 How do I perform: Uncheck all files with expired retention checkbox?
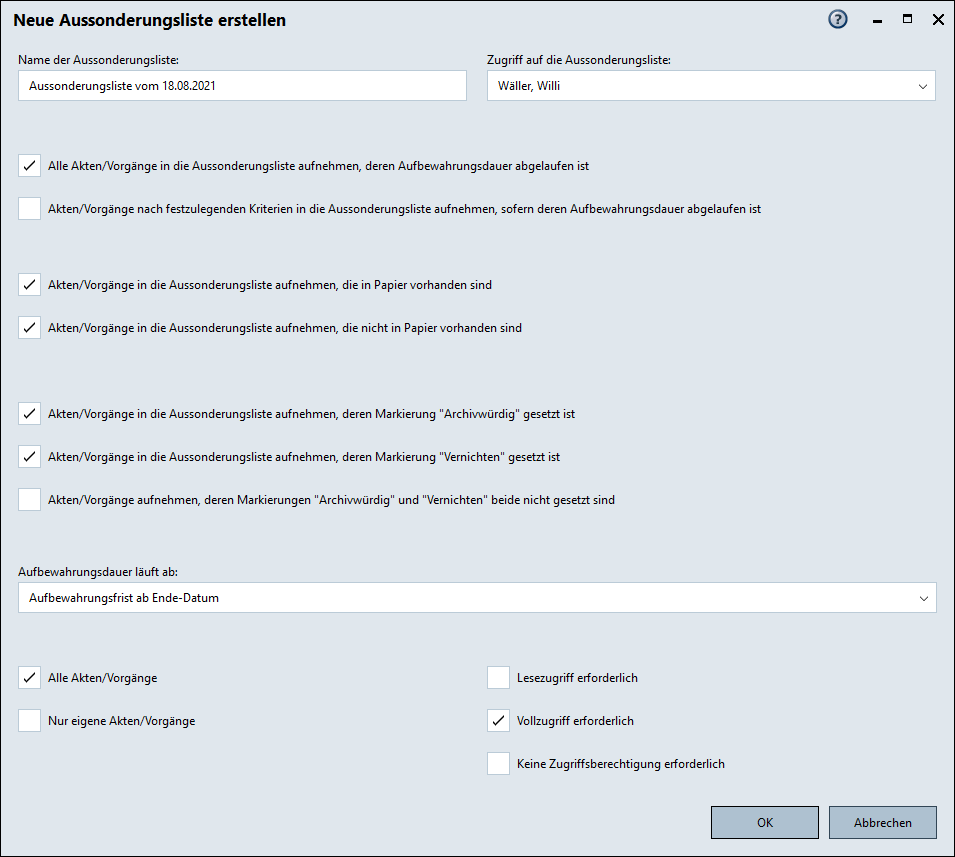(30, 166)
